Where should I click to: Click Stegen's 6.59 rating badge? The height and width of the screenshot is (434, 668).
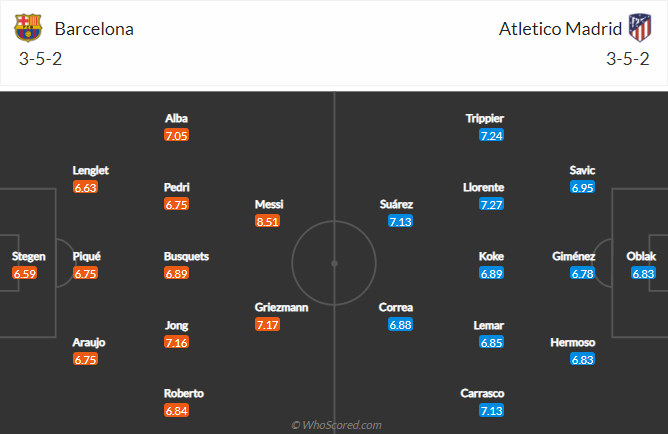[25, 273]
